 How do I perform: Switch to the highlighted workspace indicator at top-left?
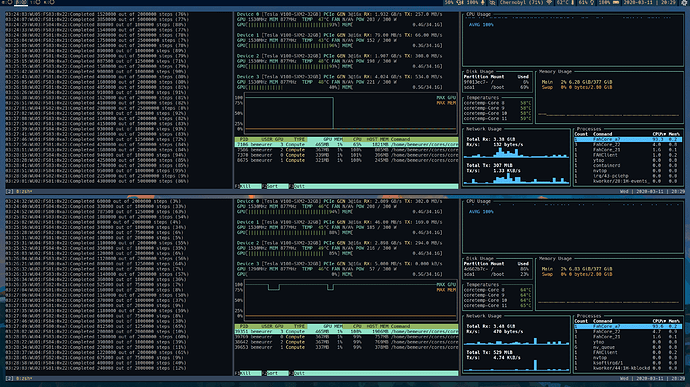click(x=21, y=3)
